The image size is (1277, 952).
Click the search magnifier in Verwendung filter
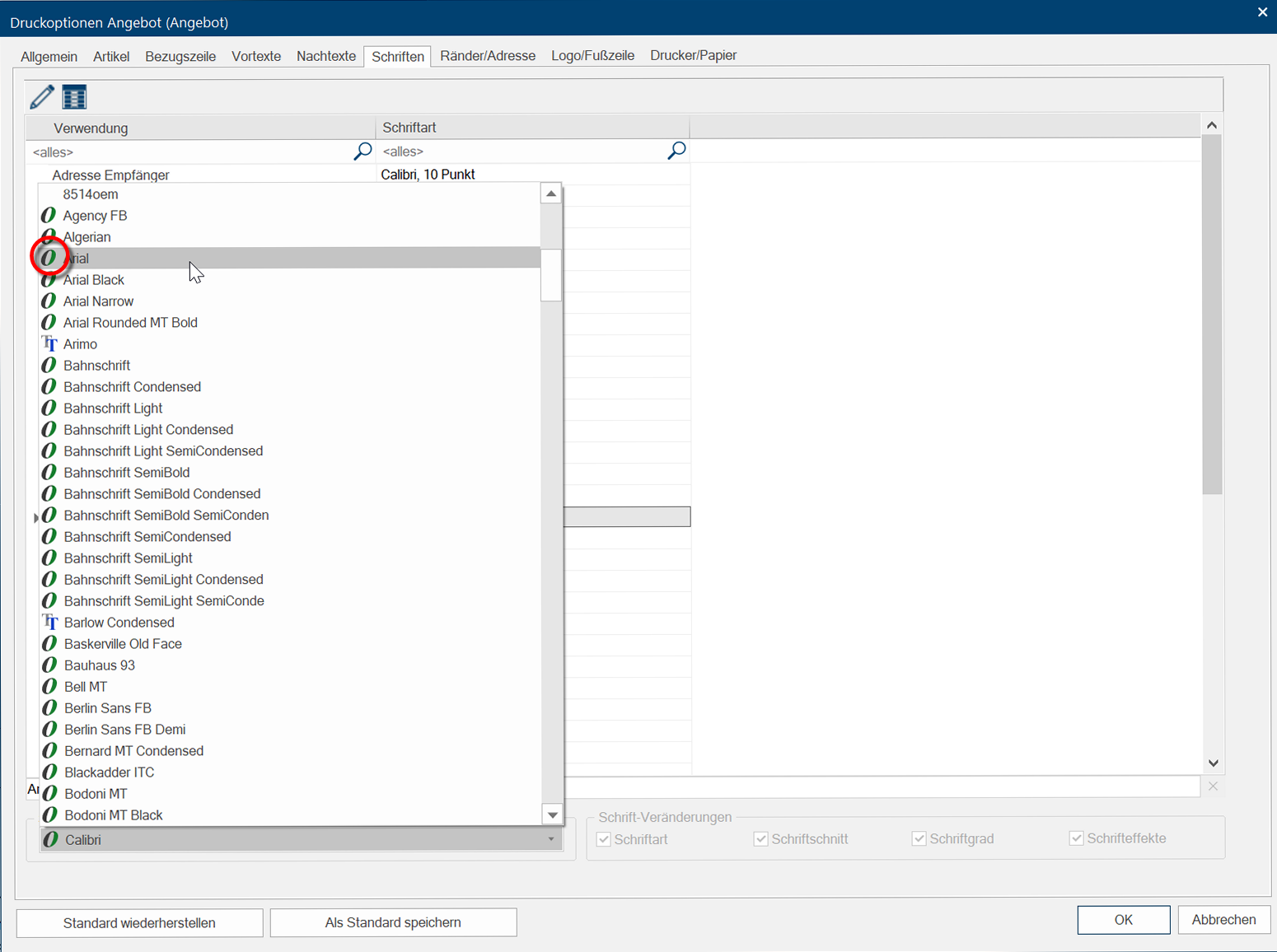coord(363,152)
